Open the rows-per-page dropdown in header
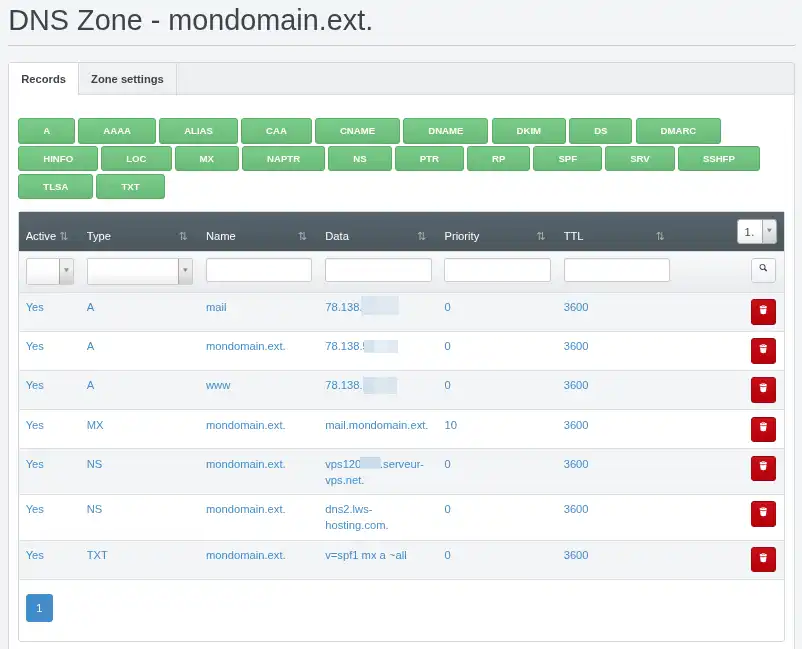802x649 pixels. 757,232
